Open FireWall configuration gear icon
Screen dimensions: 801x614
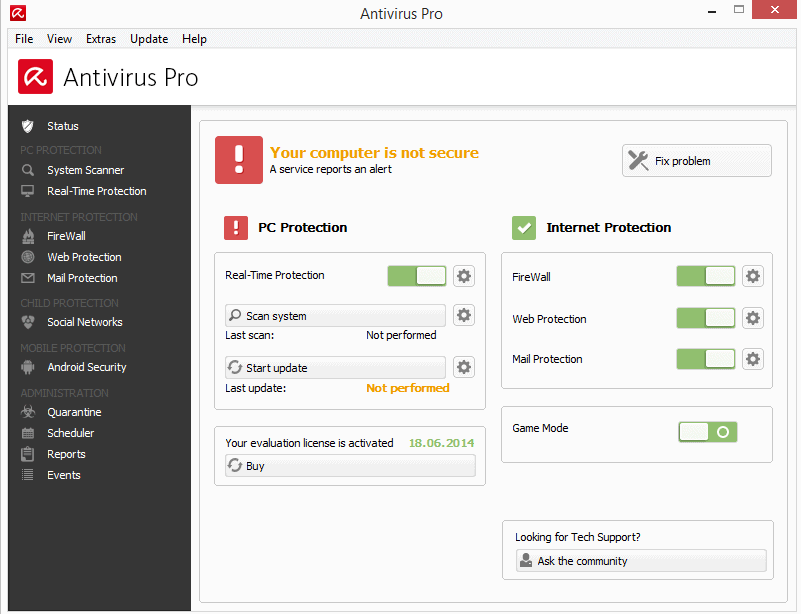[x=753, y=276]
